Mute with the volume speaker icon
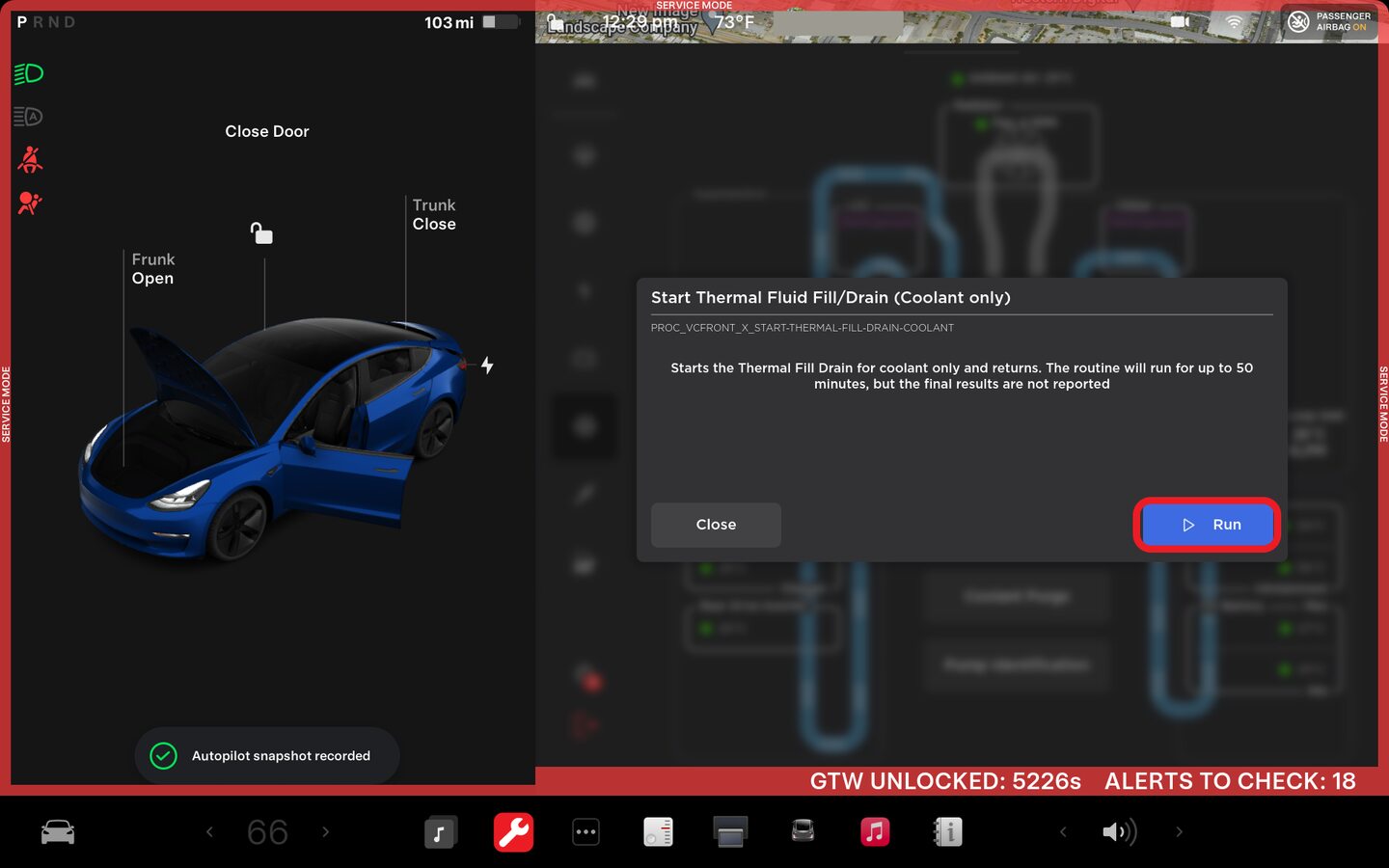Screen dimensions: 1389x868 1118,831
